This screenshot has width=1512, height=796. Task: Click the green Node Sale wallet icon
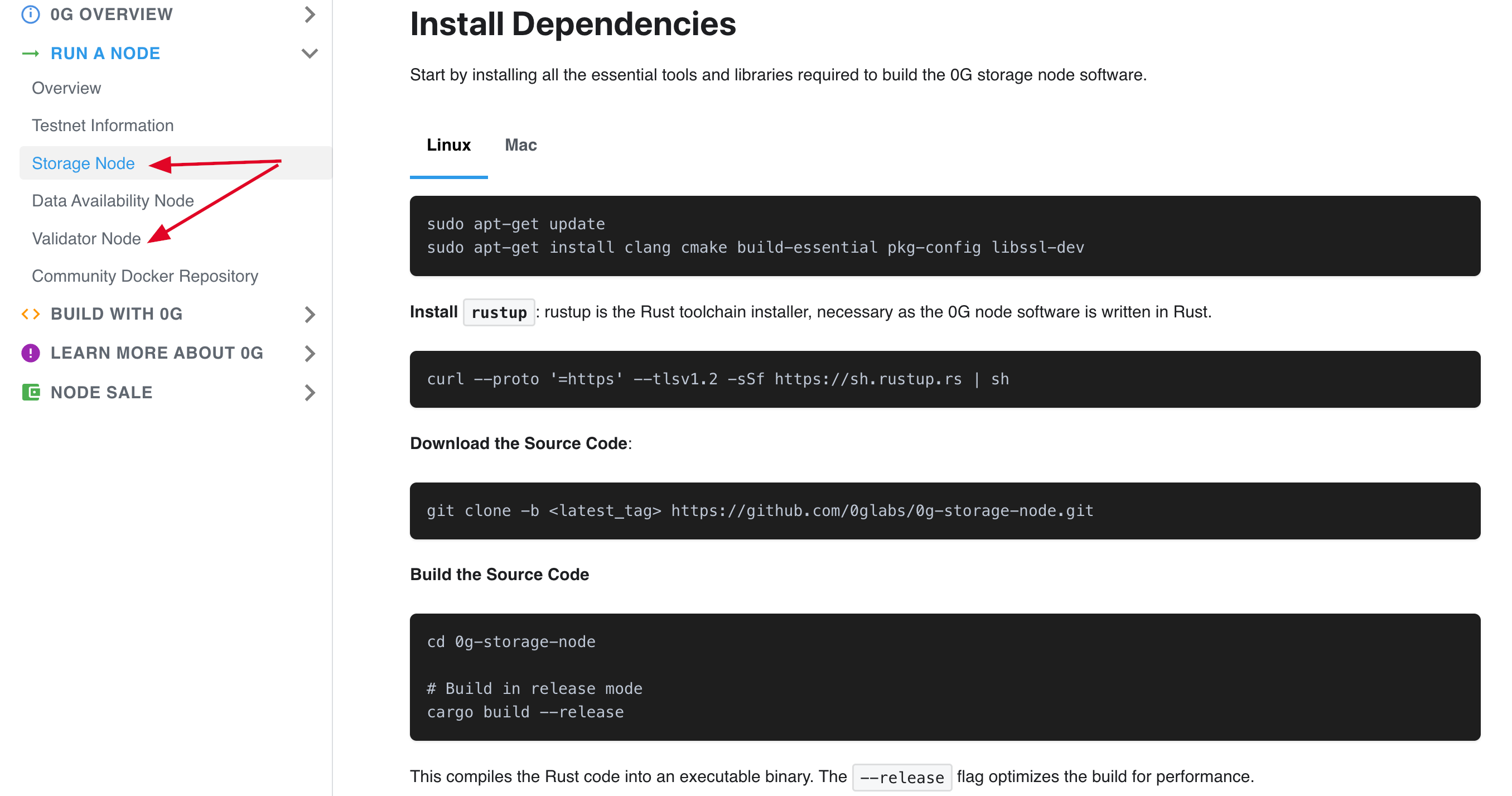(31, 392)
